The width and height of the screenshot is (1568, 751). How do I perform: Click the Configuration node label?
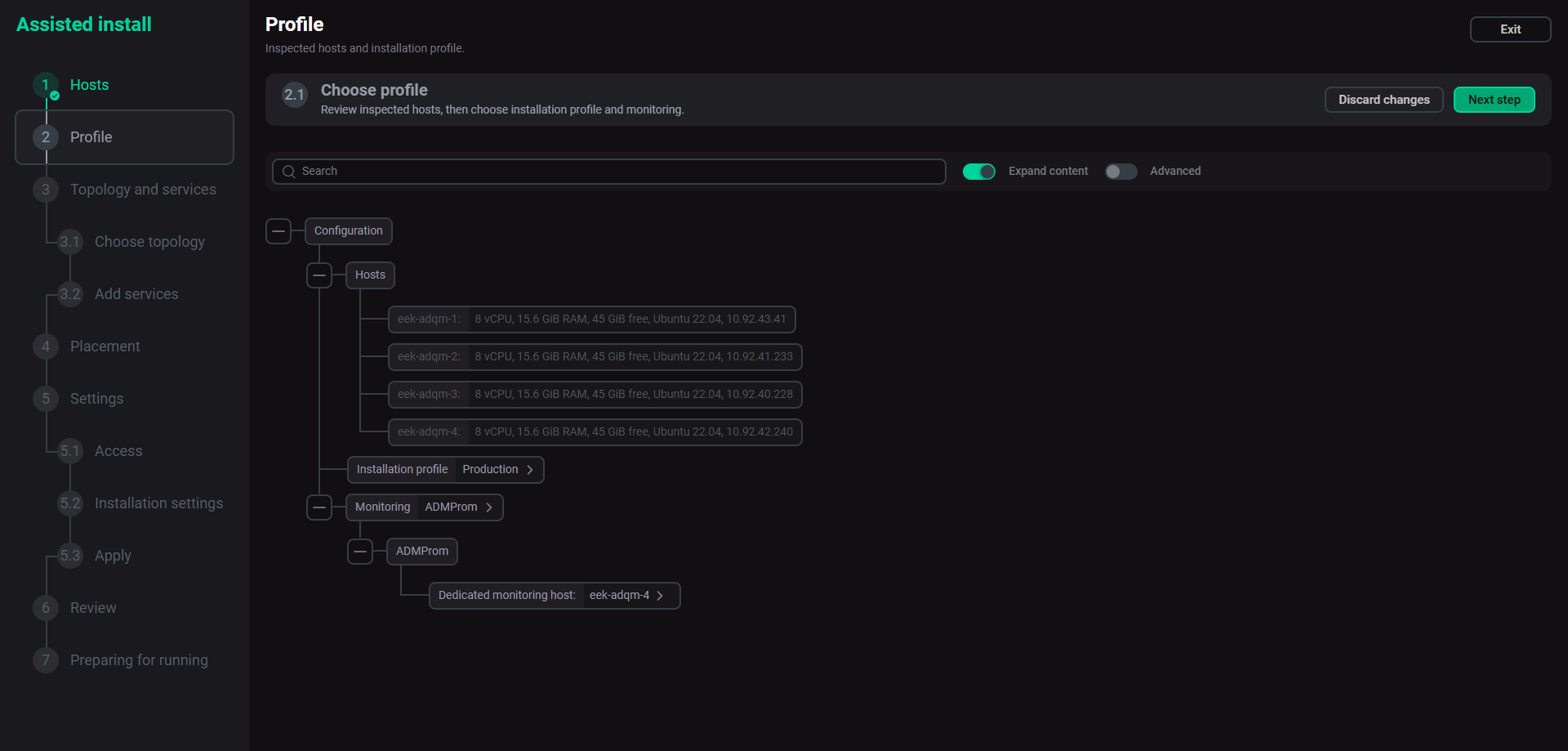point(348,231)
